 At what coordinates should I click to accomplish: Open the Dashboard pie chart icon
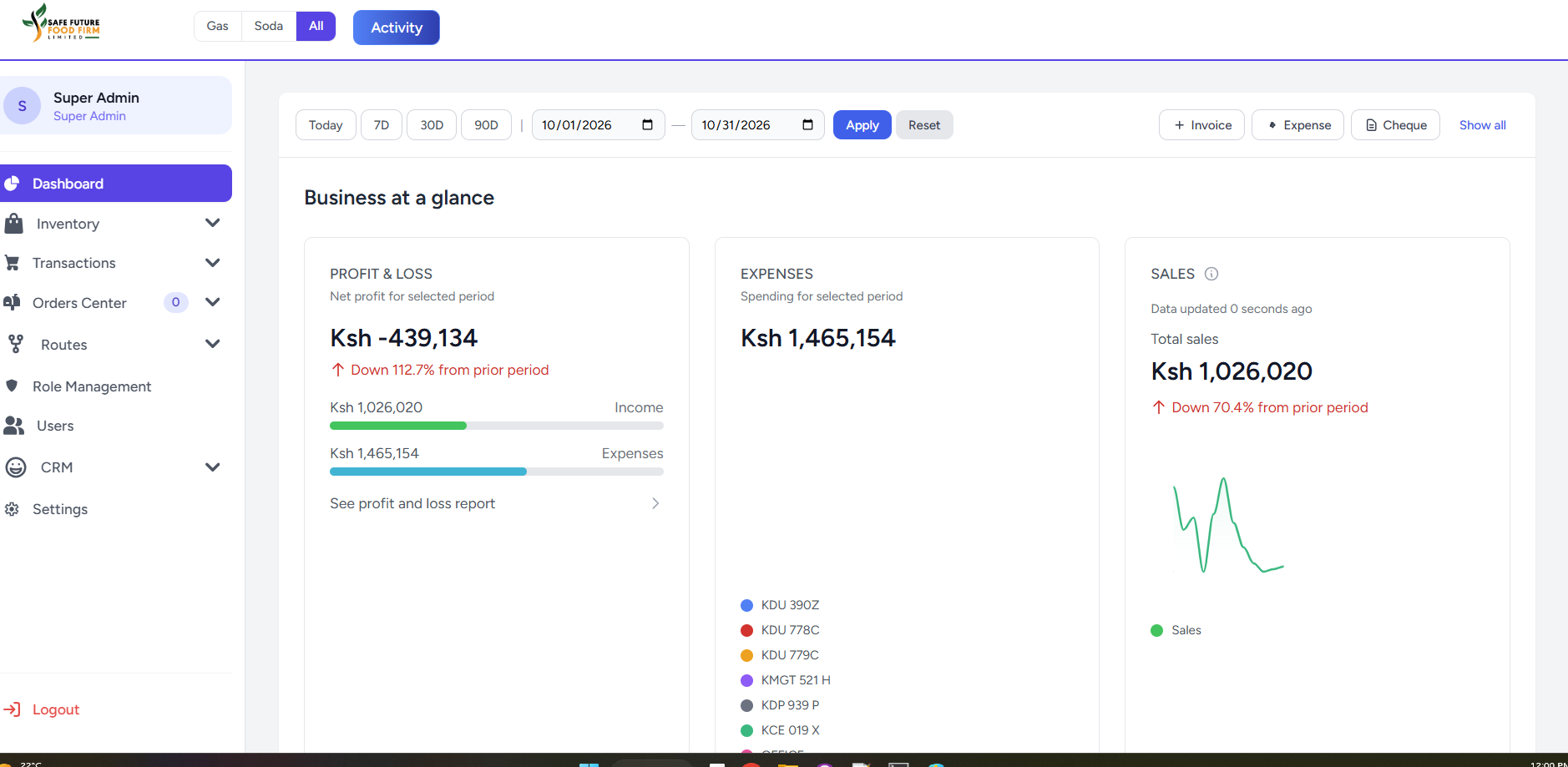[x=12, y=184]
